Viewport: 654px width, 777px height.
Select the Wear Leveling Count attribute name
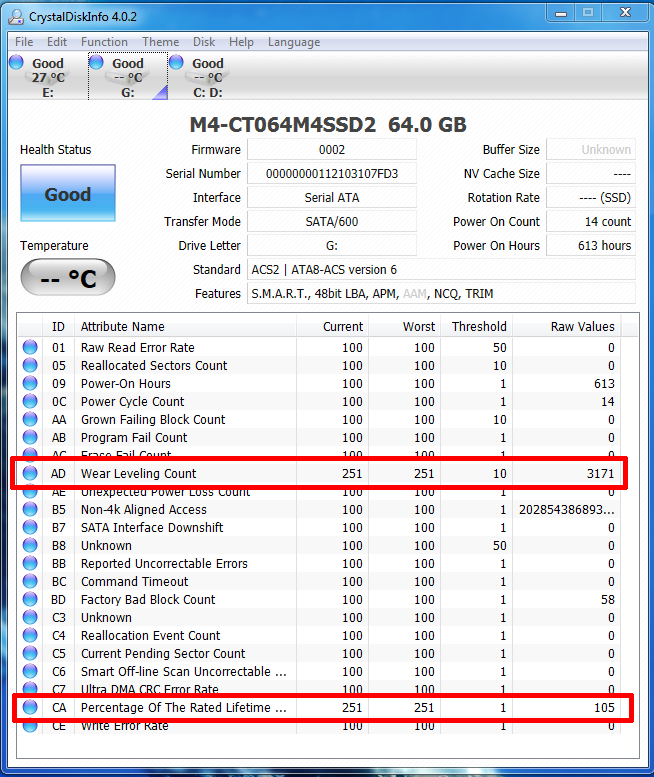coord(138,474)
